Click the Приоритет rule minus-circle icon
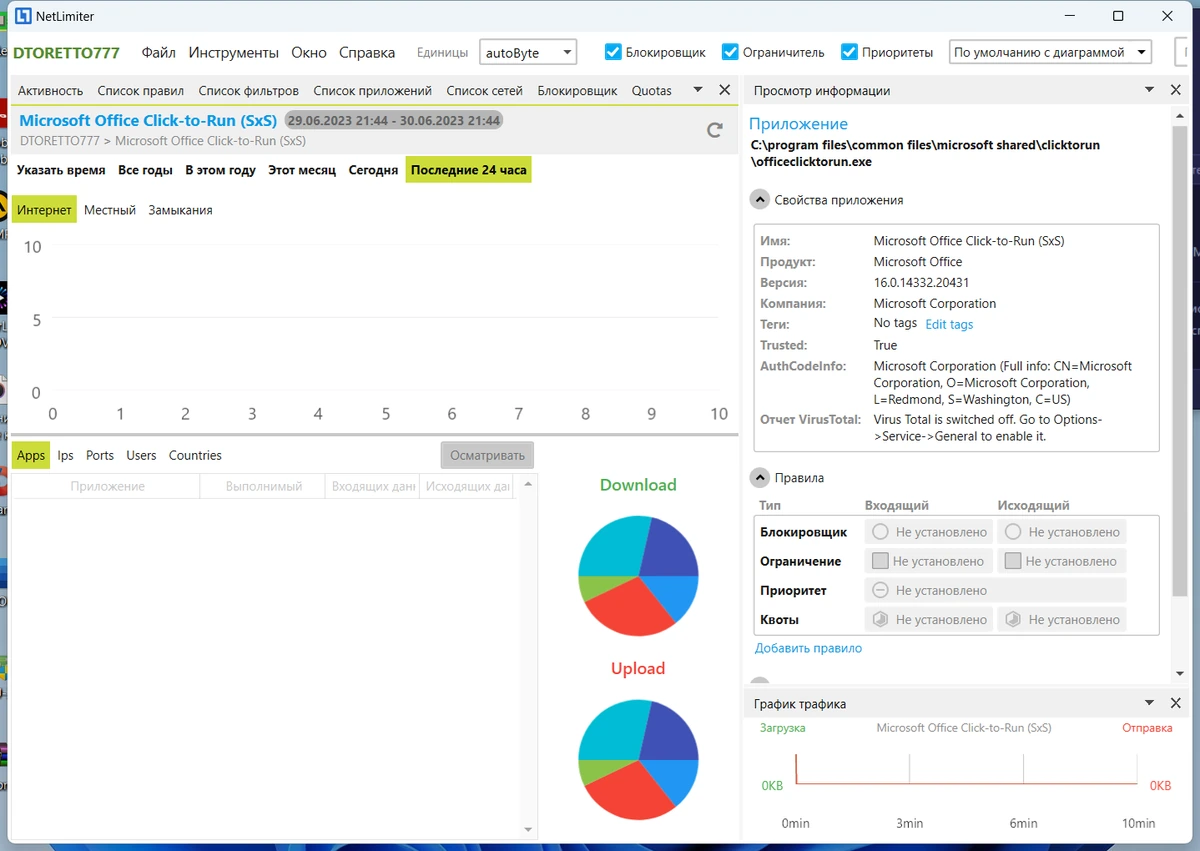The height and width of the screenshot is (851, 1200). [880, 590]
